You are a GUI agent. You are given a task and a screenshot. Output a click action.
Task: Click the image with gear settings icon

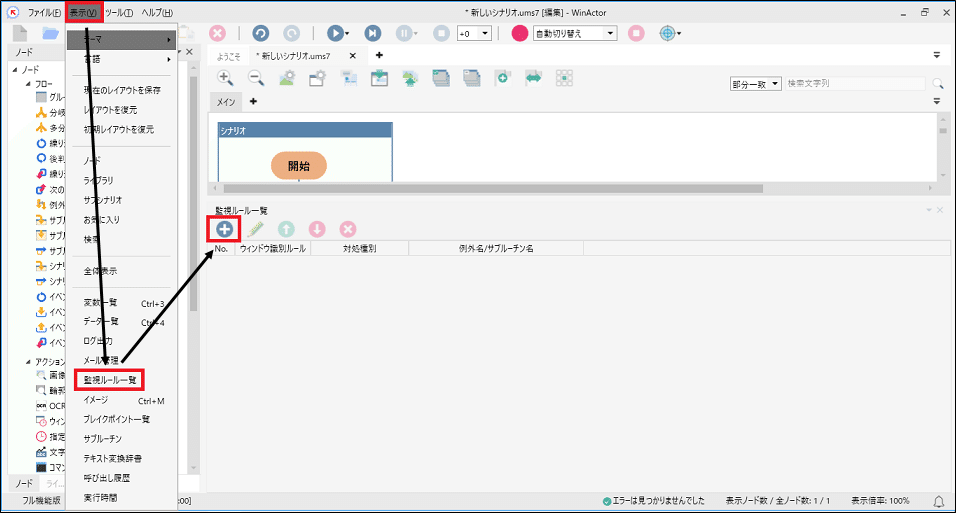(x=287, y=78)
